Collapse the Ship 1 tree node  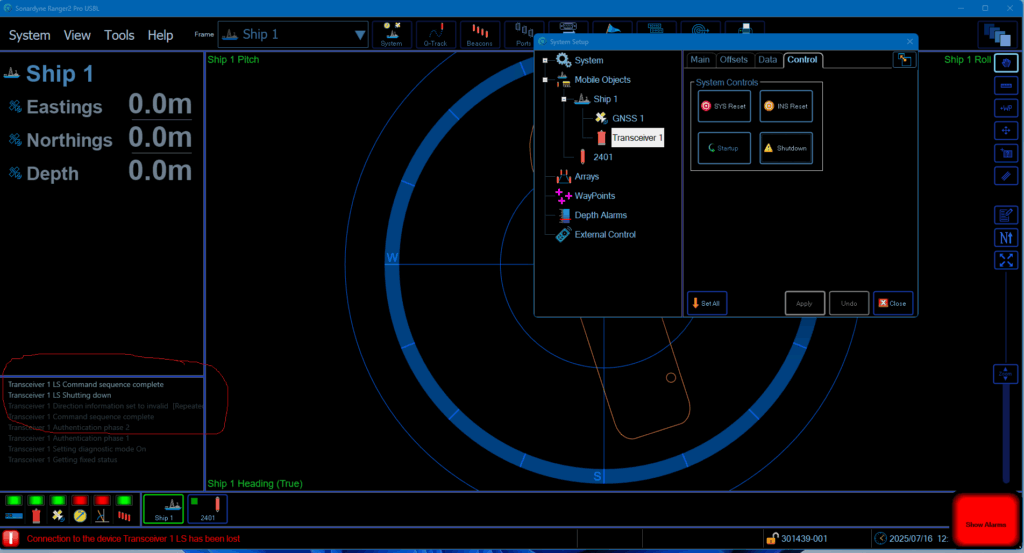[564, 99]
